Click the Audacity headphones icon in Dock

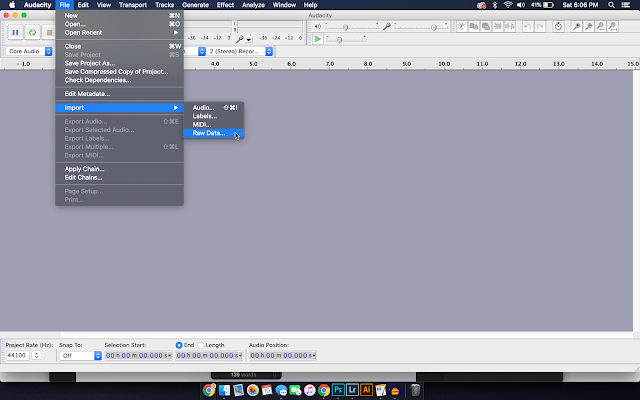coord(395,390)
